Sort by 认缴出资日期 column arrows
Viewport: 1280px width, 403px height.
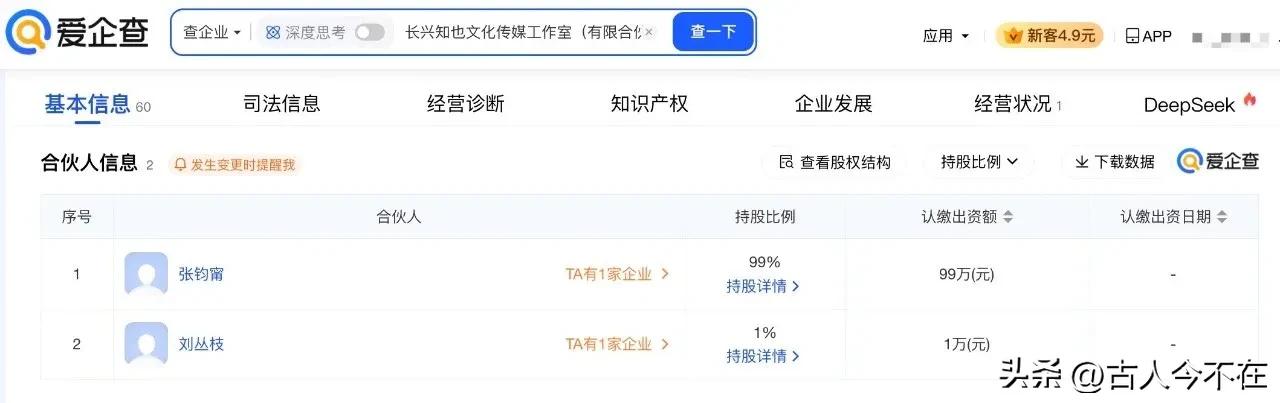pos(1222,217)
